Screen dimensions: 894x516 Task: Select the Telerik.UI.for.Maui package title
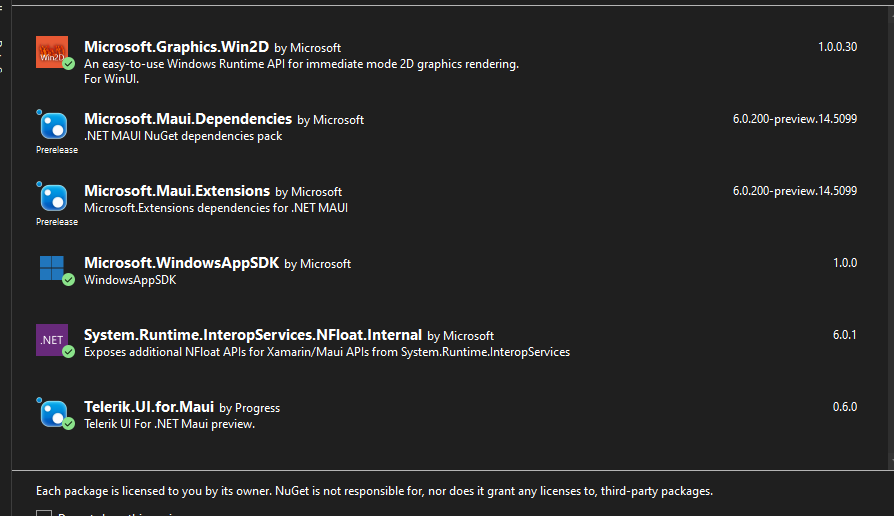[x=149, y=407]
